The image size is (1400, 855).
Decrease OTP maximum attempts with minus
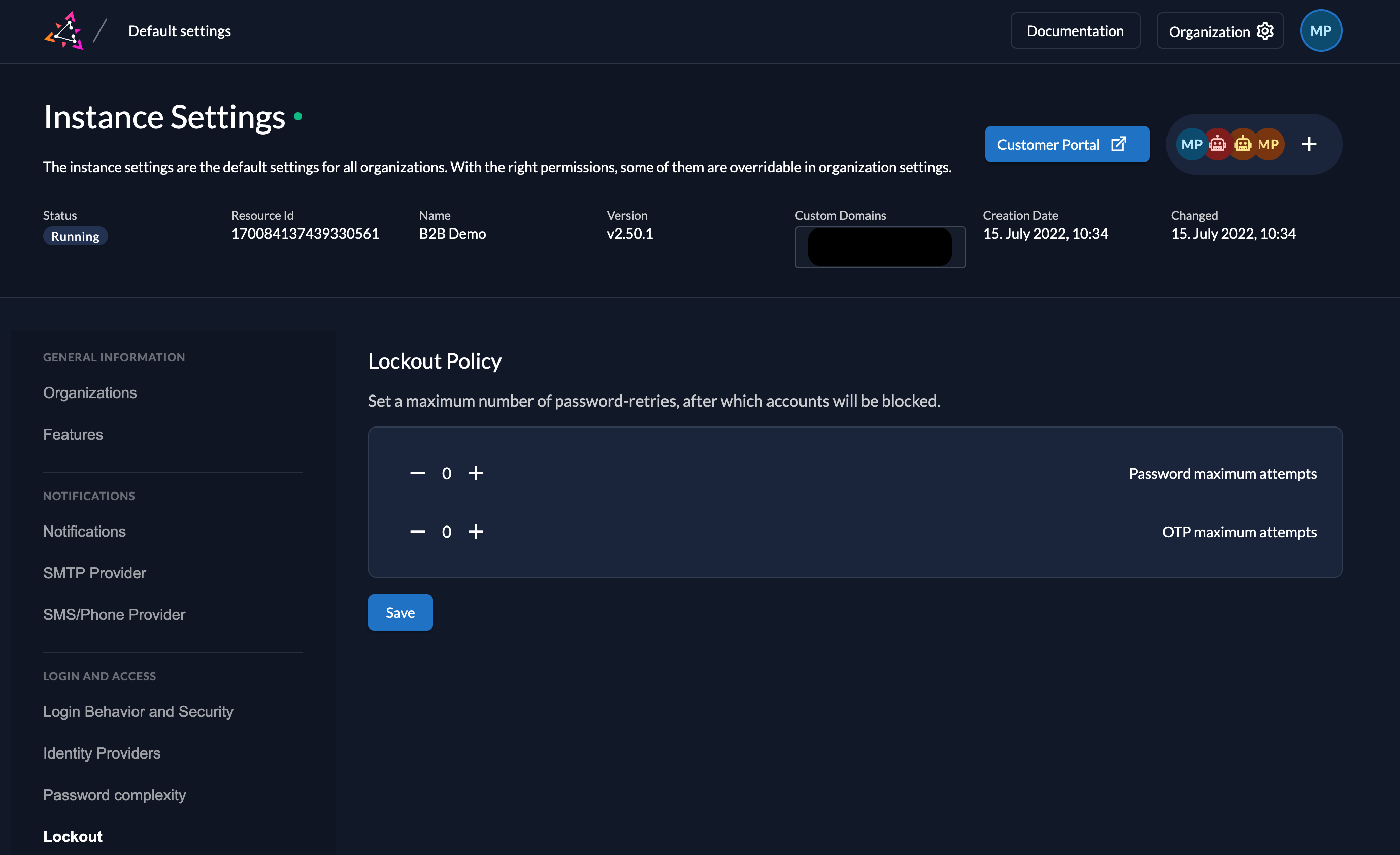point(418,532)
